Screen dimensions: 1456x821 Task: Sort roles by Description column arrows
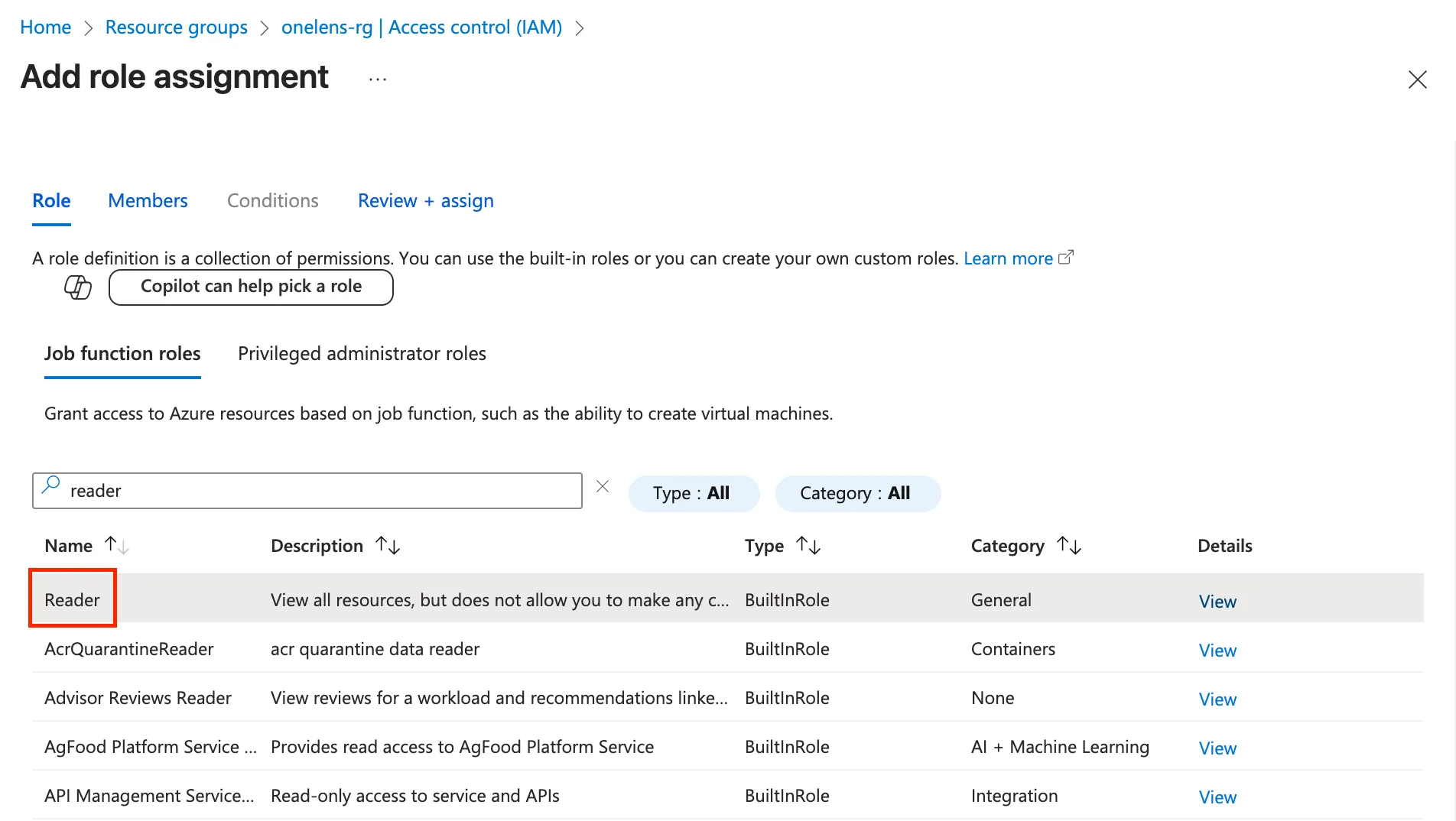[388, 546]
